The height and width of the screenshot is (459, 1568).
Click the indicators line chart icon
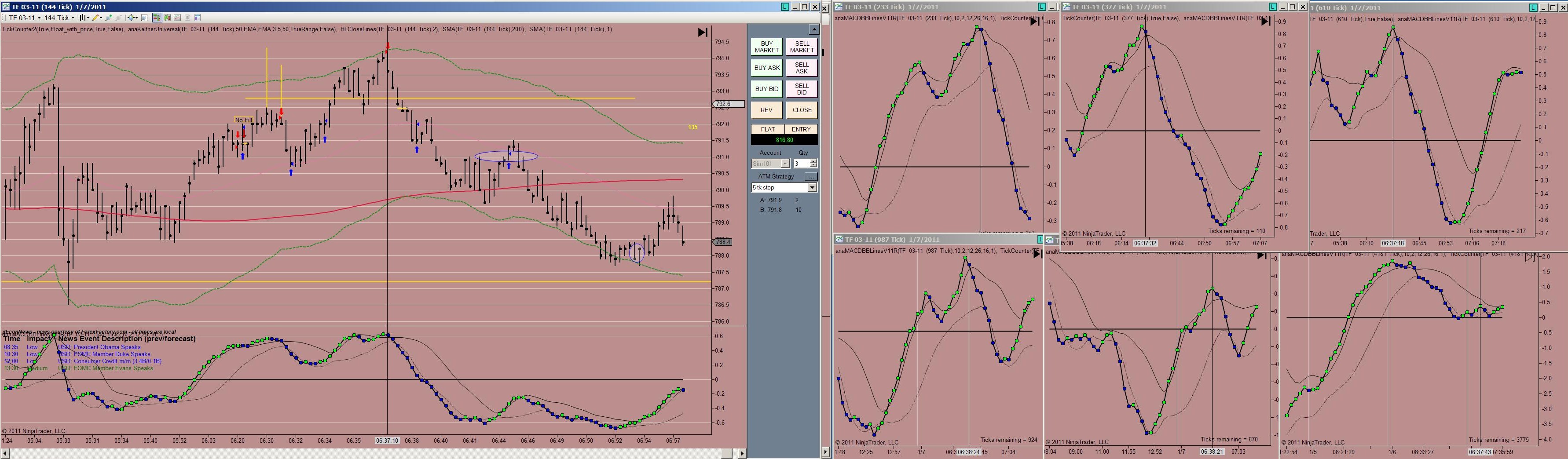[x=177, y=18]
